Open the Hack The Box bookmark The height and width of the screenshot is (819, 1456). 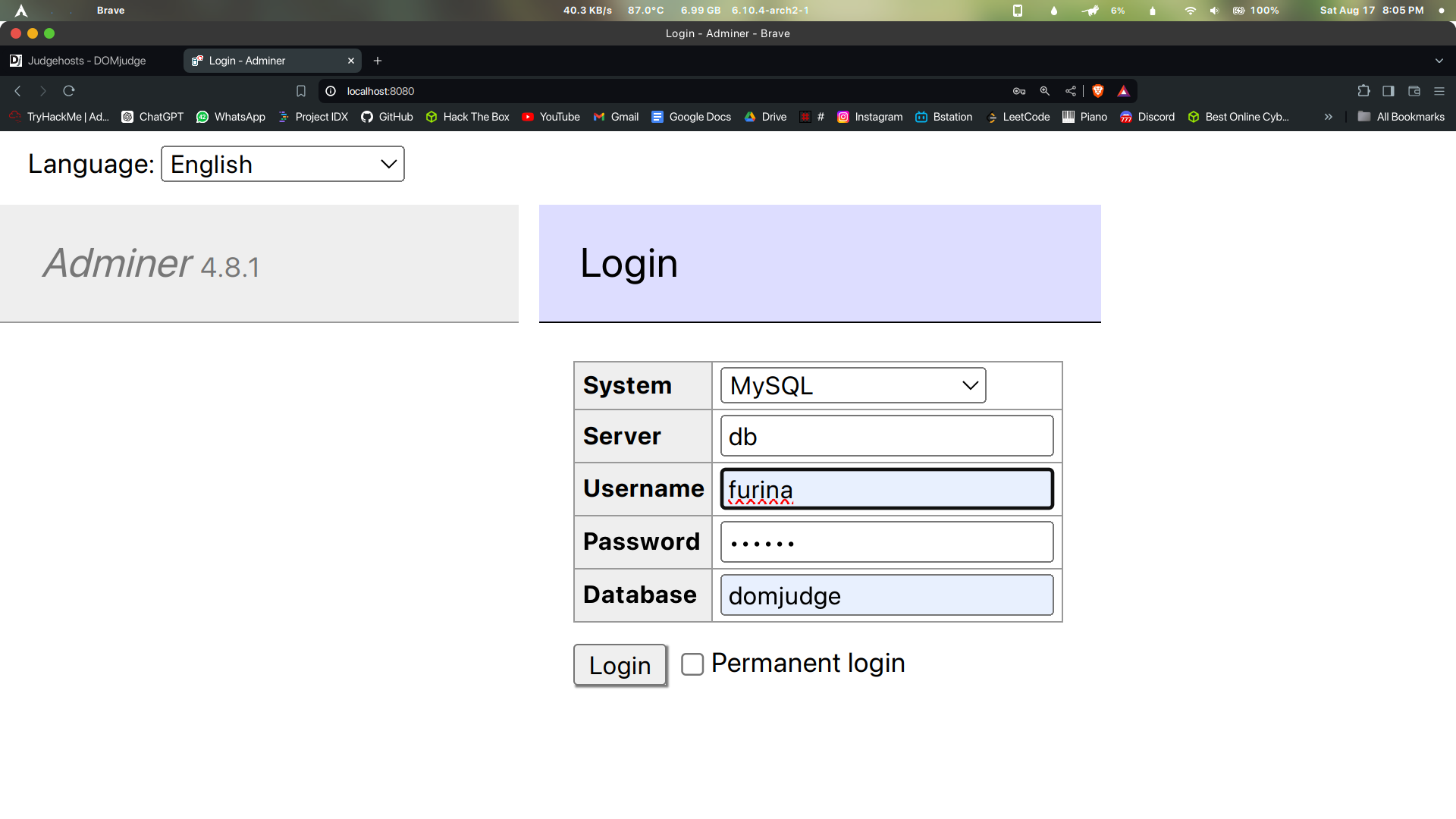coord(467,117)
